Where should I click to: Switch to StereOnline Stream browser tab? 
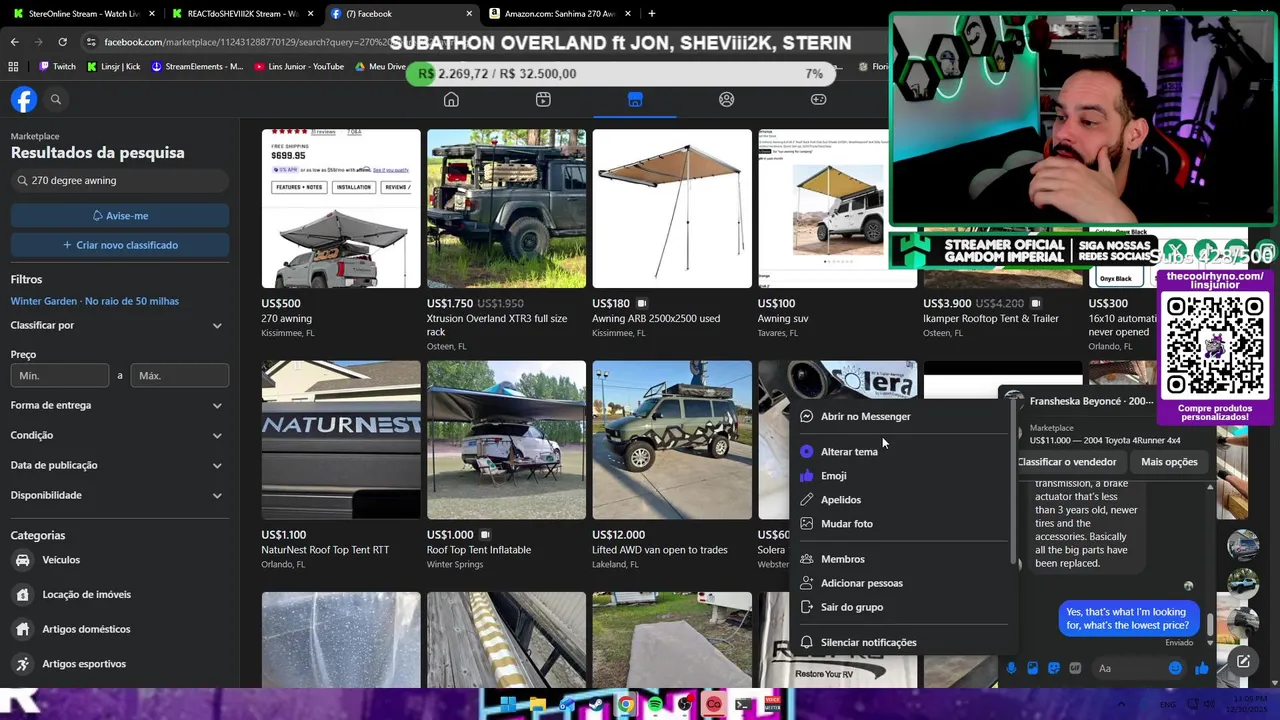(83, 14)
